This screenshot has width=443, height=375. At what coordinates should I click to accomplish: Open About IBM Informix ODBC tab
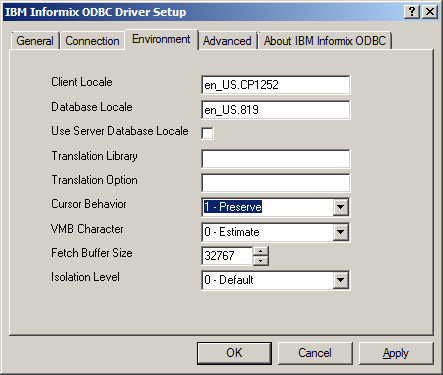click(x=325, y=41)
